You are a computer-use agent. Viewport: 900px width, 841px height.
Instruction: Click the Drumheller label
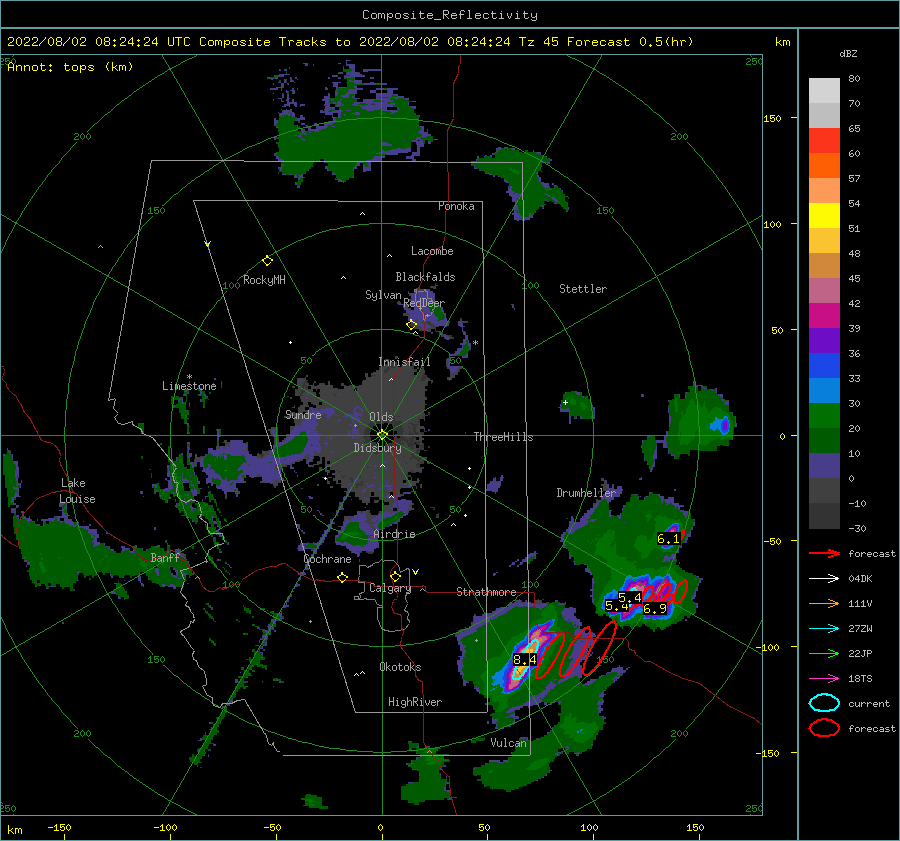[586, 493]
